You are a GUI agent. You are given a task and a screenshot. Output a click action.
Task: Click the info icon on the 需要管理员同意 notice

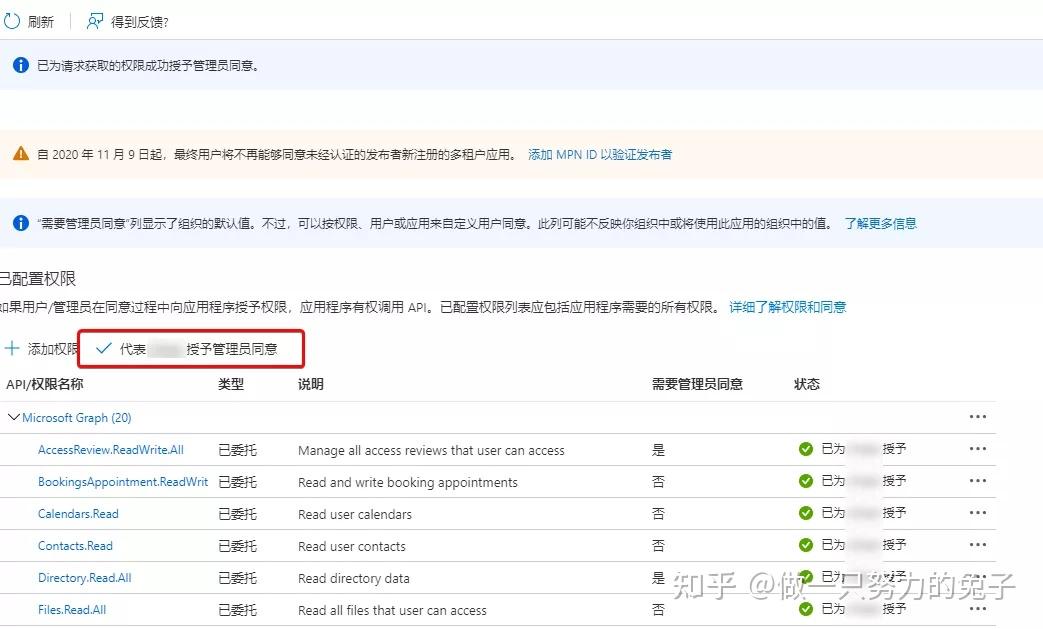(18, 223)
